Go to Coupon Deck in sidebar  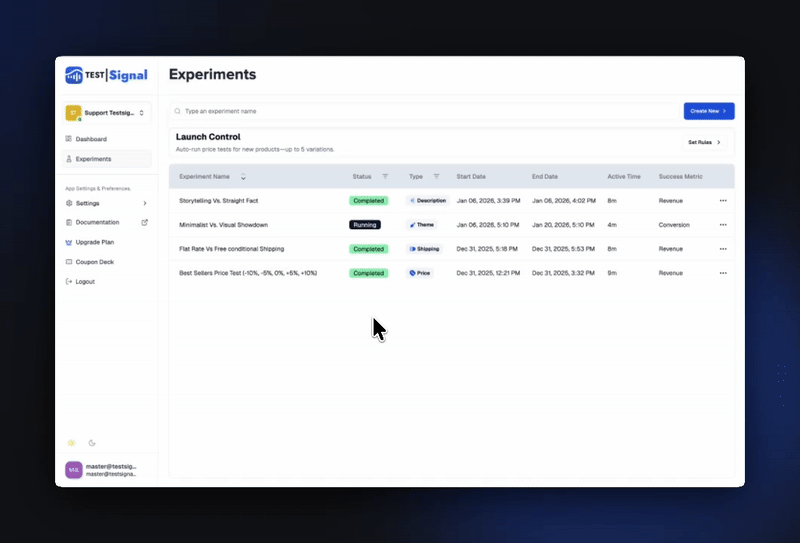click(94, 262)
